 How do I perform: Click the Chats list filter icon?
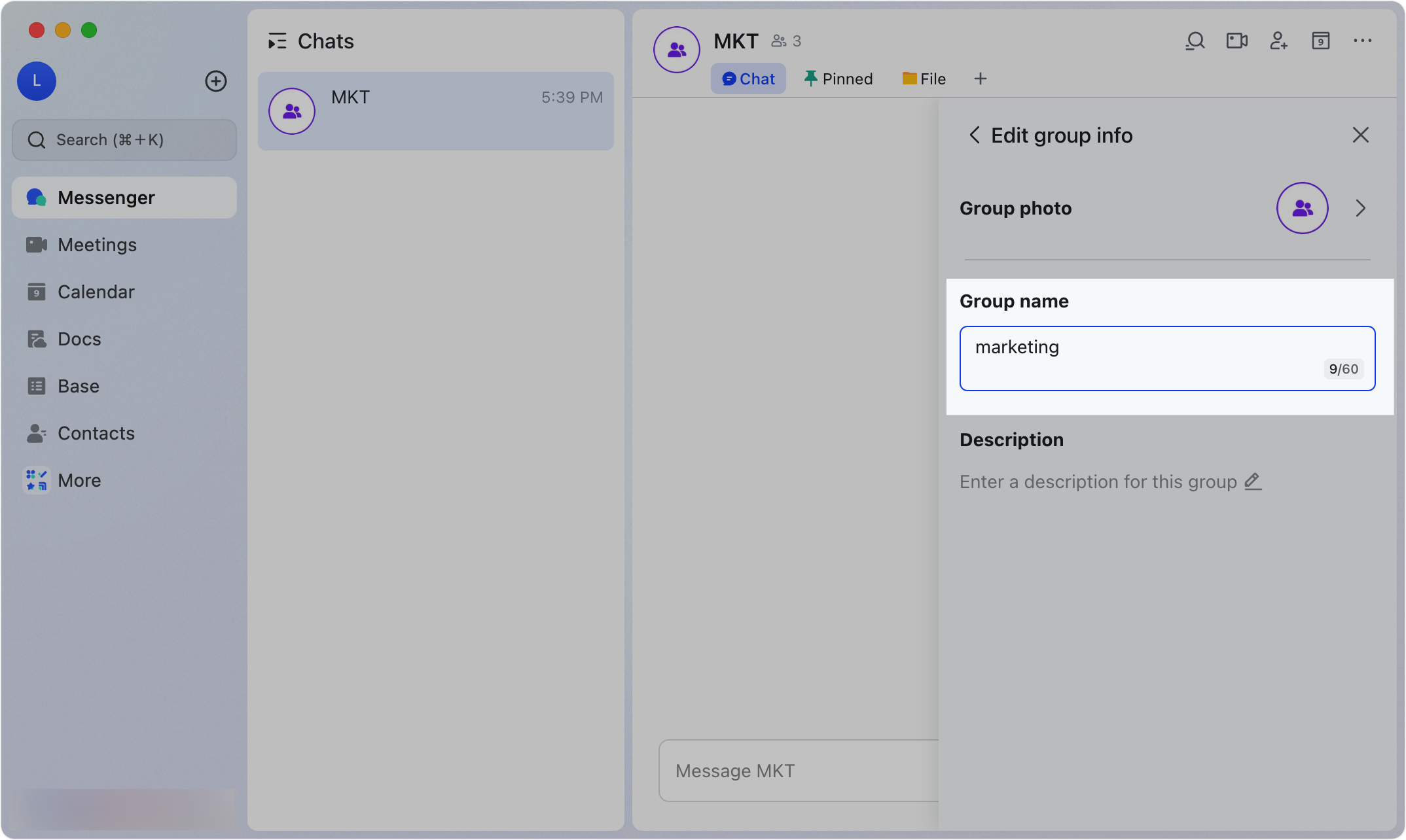click(x=278, y=41)
